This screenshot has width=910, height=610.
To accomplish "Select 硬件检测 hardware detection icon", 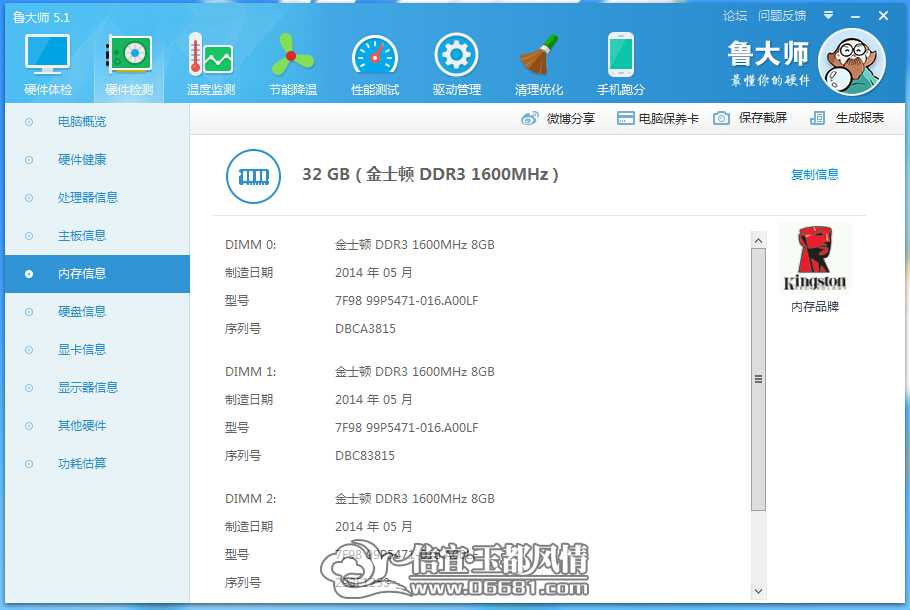I will click(129, 55).
